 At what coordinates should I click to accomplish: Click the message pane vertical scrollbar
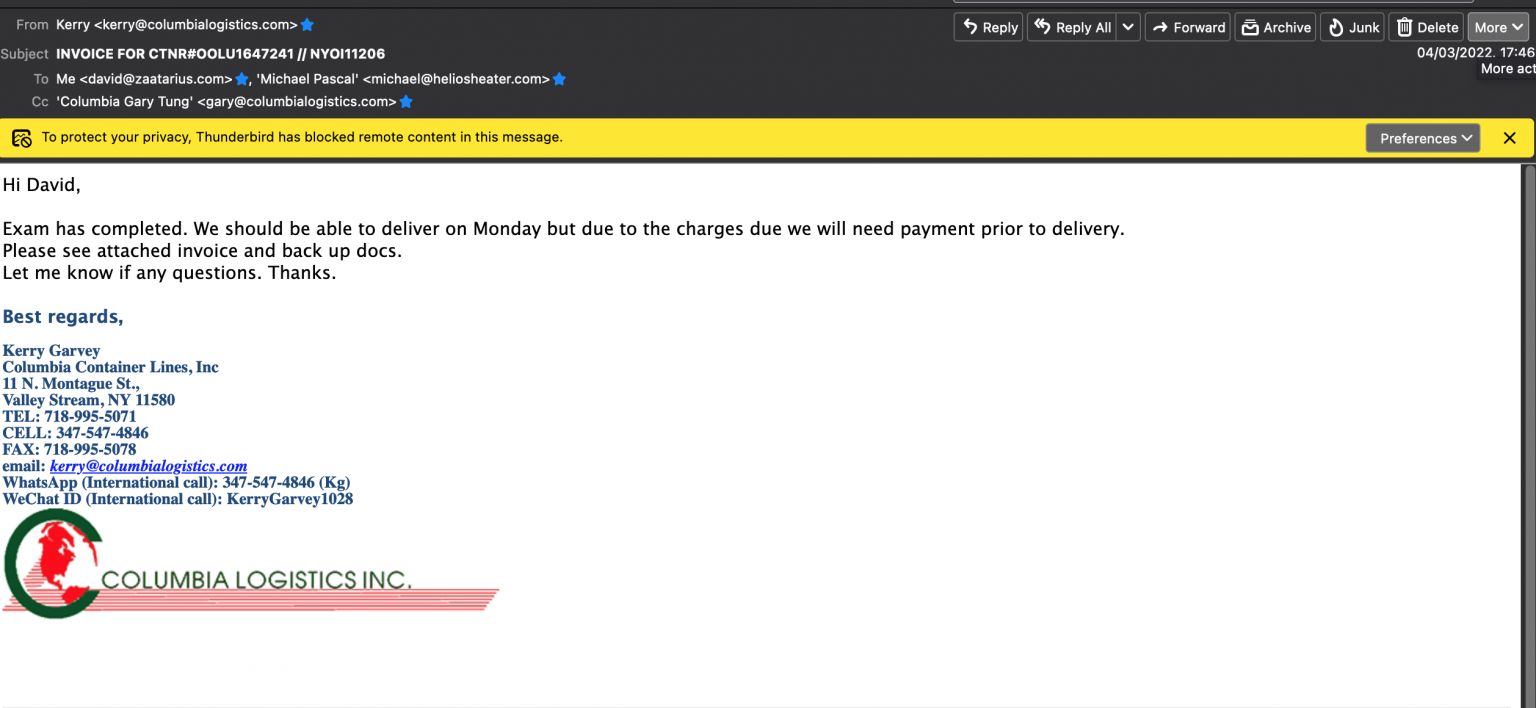click(1527, 430)
